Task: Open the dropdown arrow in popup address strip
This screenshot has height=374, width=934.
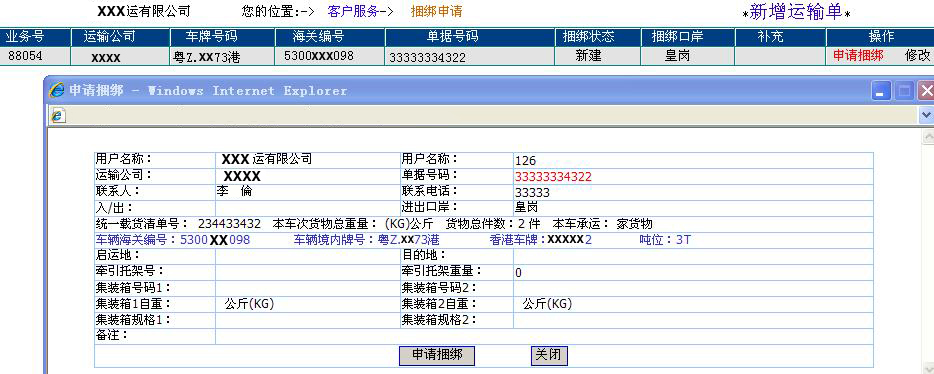Action: (x=926, y=115)
